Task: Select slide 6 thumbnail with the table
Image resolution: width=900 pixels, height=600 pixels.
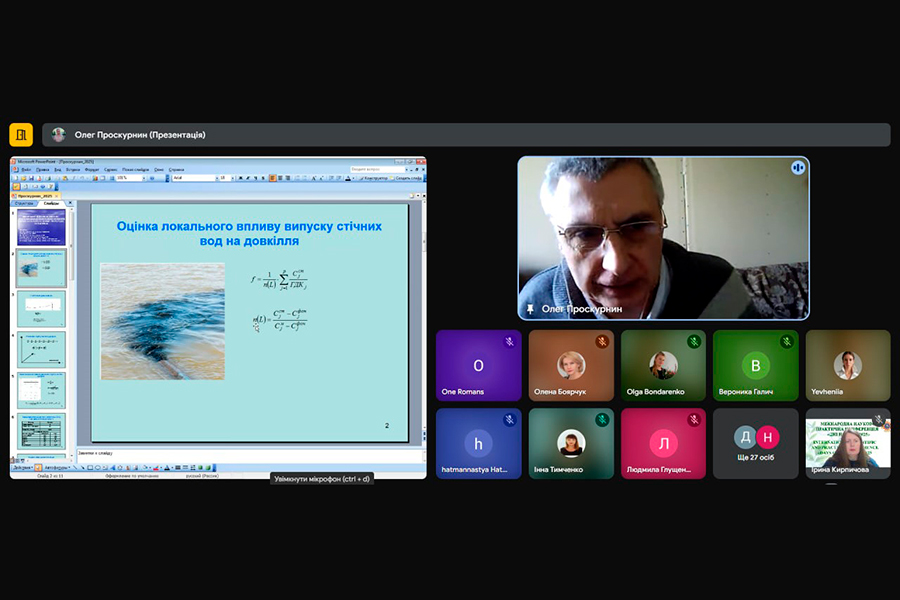Action: [x=41, y=431]
